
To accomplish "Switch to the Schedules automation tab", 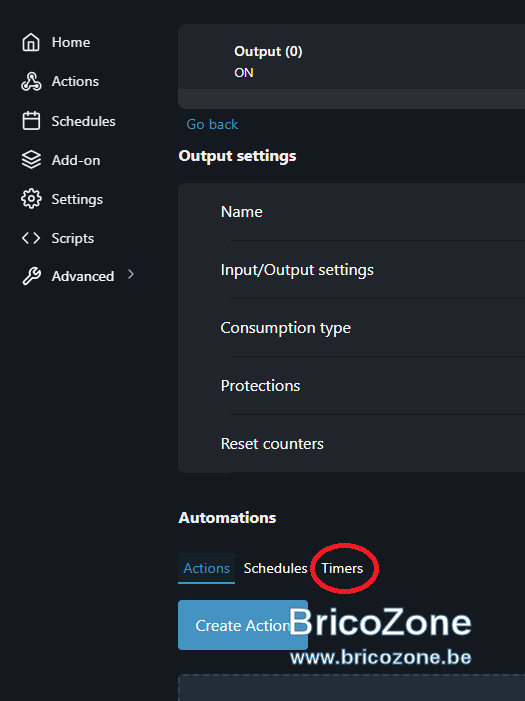I will pyautogui.click(x=275, y=568).
